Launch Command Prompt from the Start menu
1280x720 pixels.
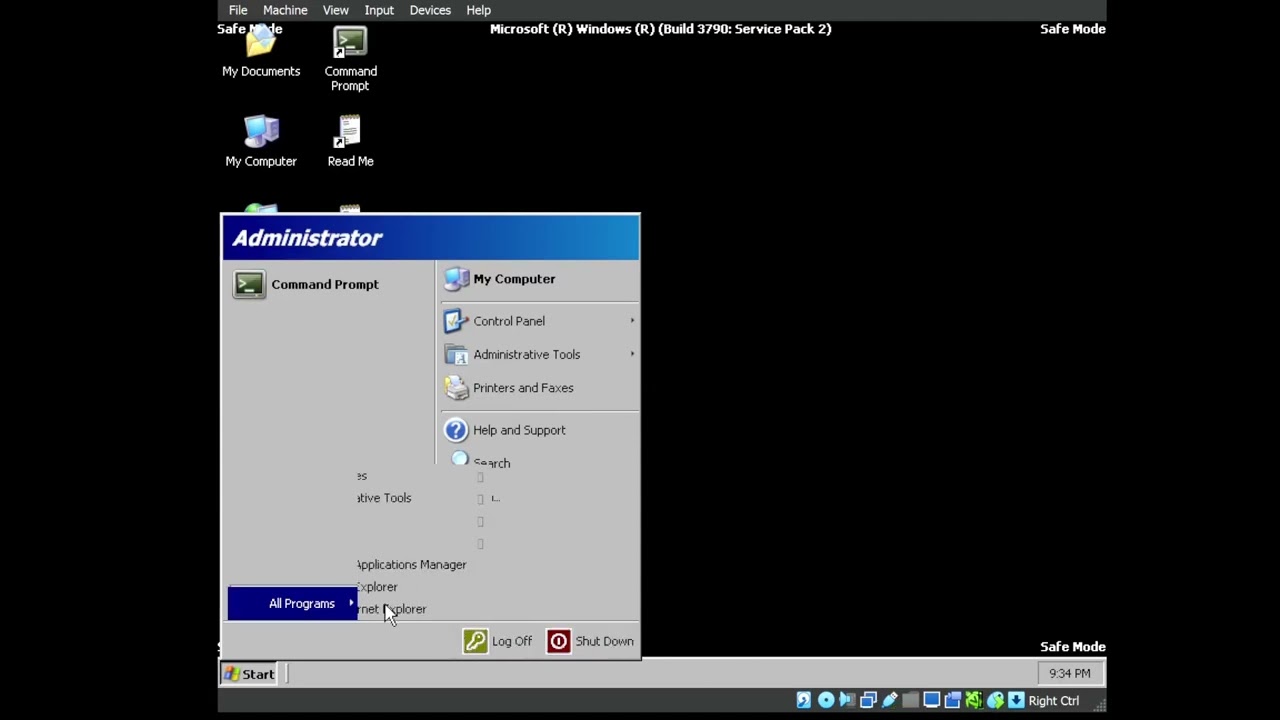pyautogui.click(x=328, y=284)
